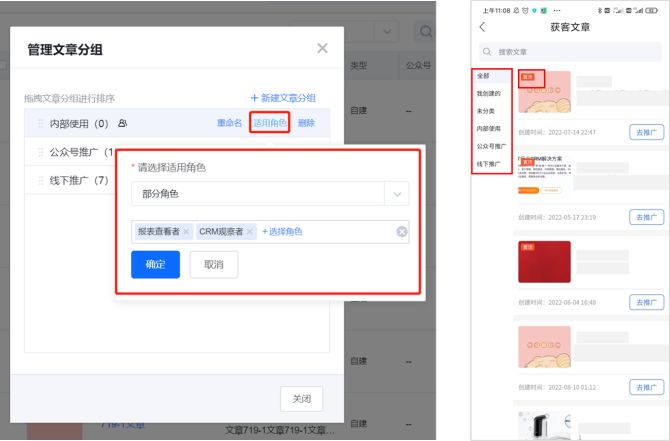
Task: Tap 去推广 for the 2022-07-14 article
Action: click(x=646, y=132)
